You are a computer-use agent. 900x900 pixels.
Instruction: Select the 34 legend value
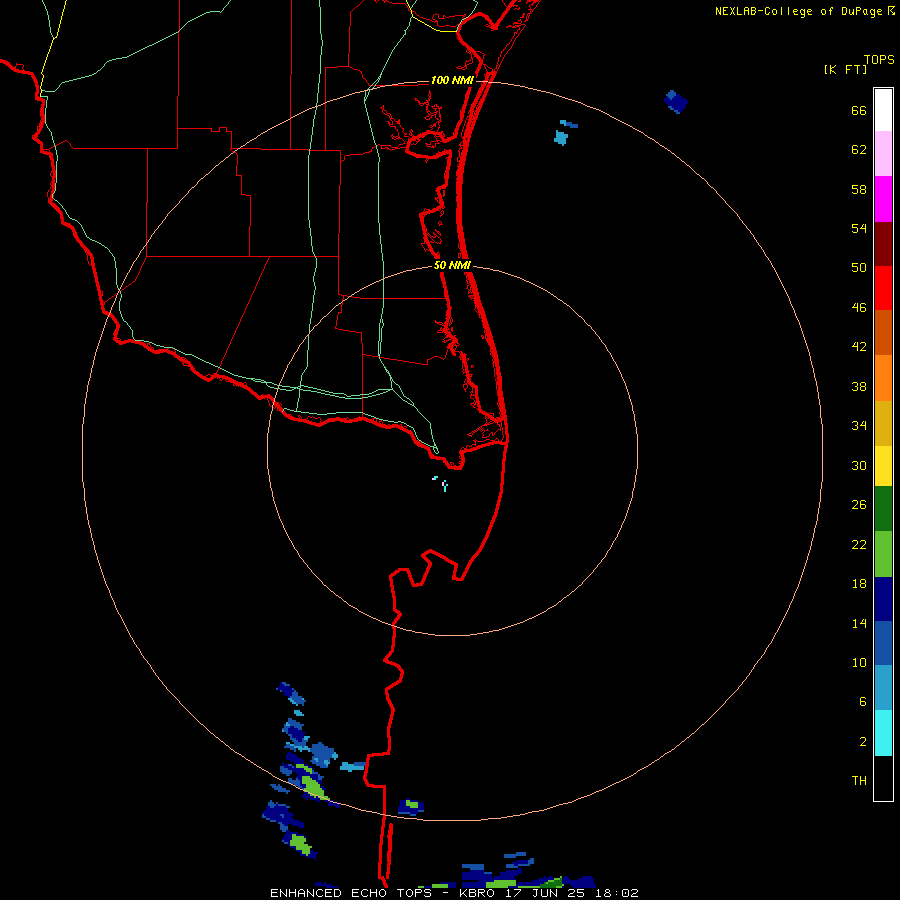point(859,425)
